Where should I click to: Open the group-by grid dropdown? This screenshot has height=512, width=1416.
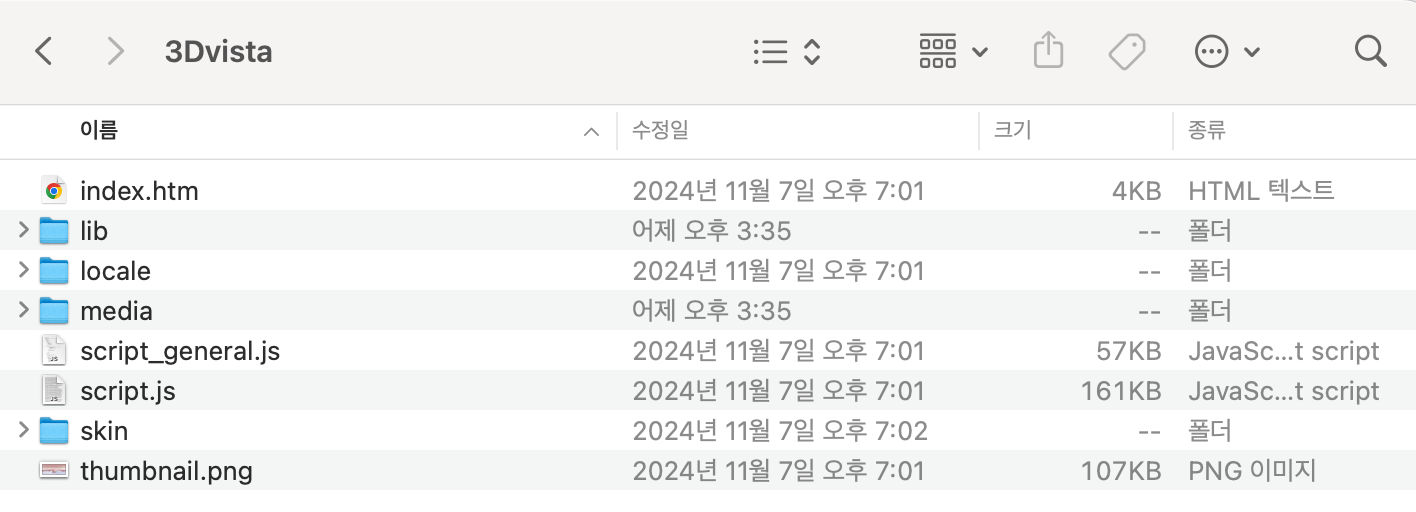pyautogui.click(x=953, y=51)
